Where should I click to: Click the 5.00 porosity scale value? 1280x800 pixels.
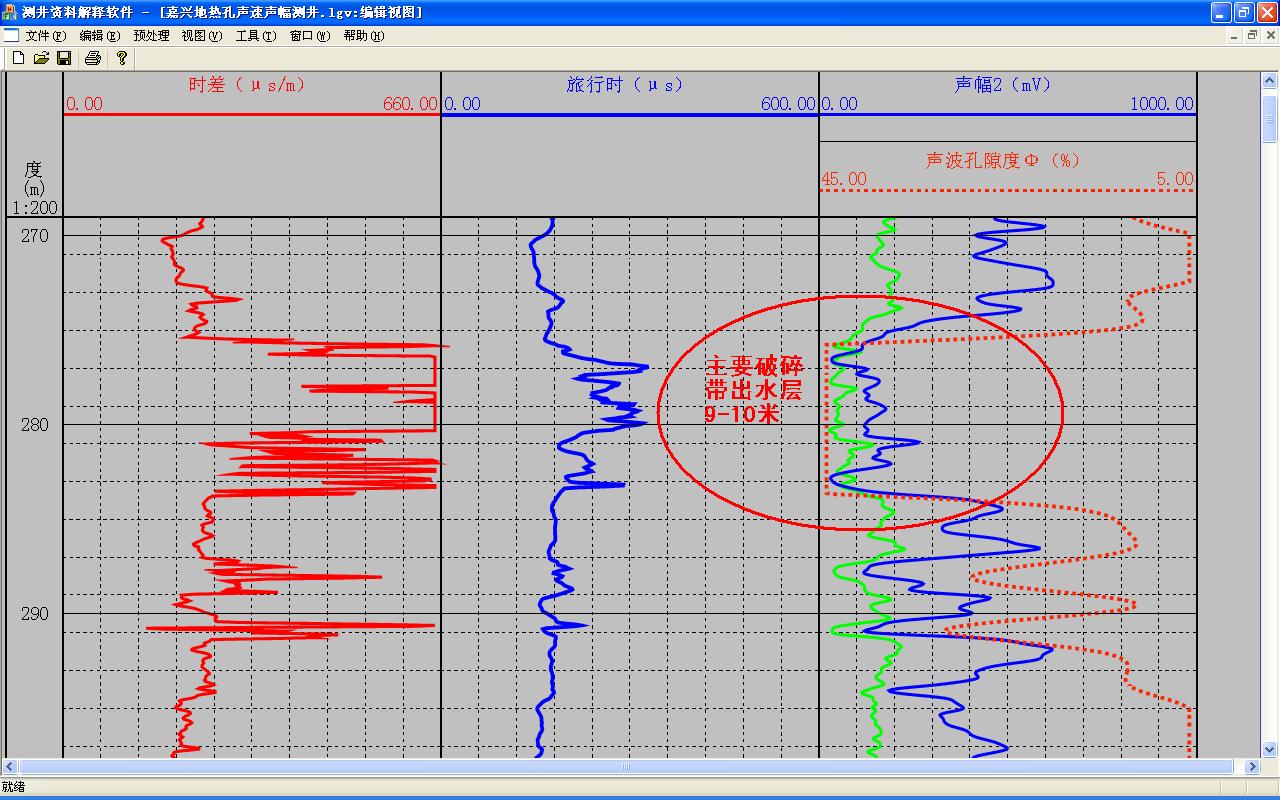[1175, 179]
